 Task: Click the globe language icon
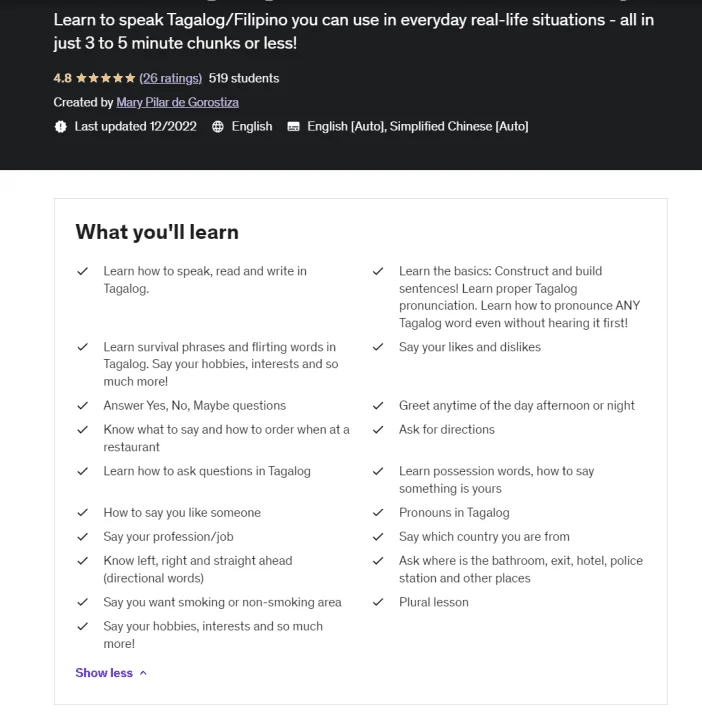(x=218, y=126)
